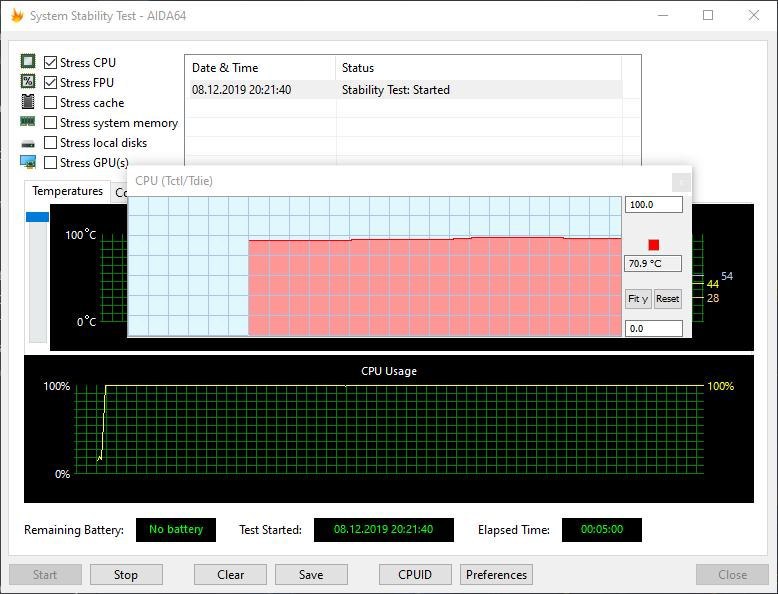Click the monitor icon beside Stress GPU(s)
778x594 pixels.
[x=28, y=162]
